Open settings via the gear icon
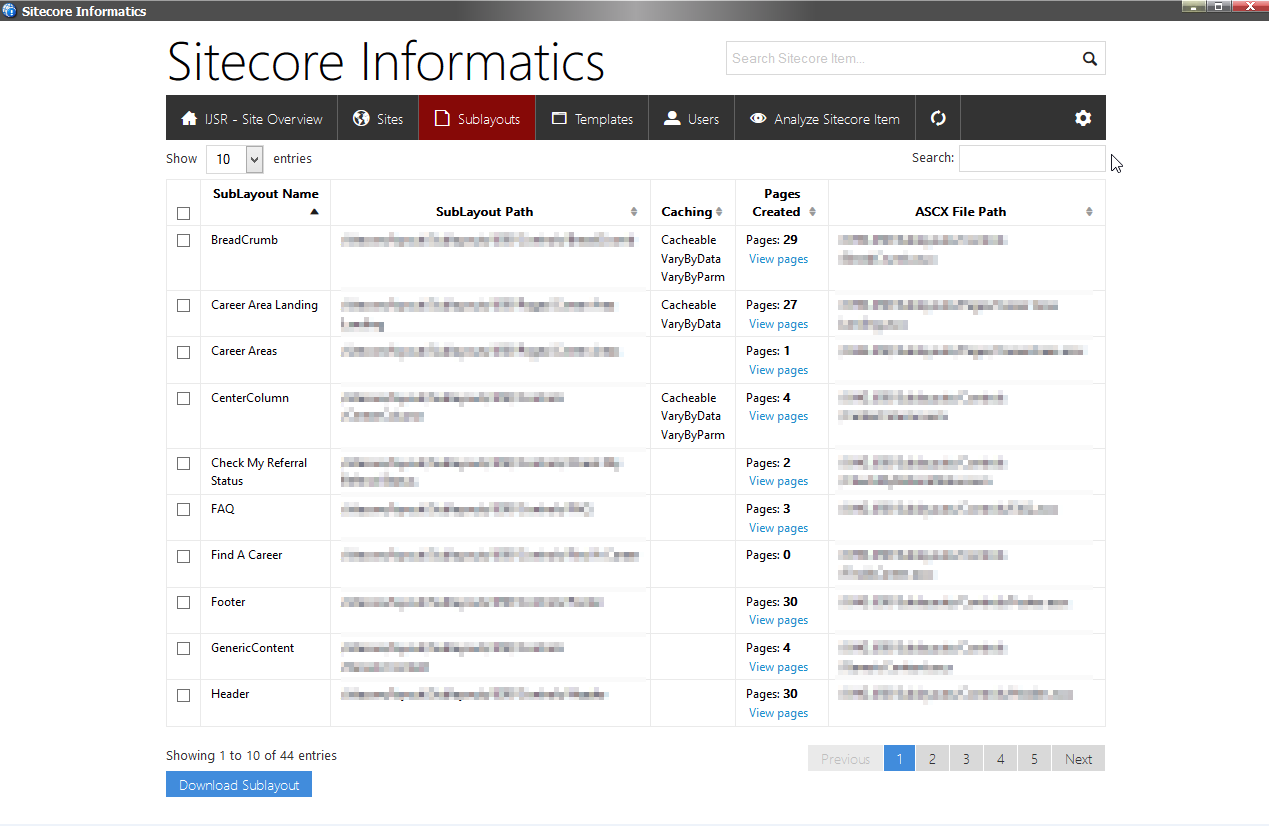Image resolution: width=1269 pixels, height=826 pixels. (x=1083, y=118)
